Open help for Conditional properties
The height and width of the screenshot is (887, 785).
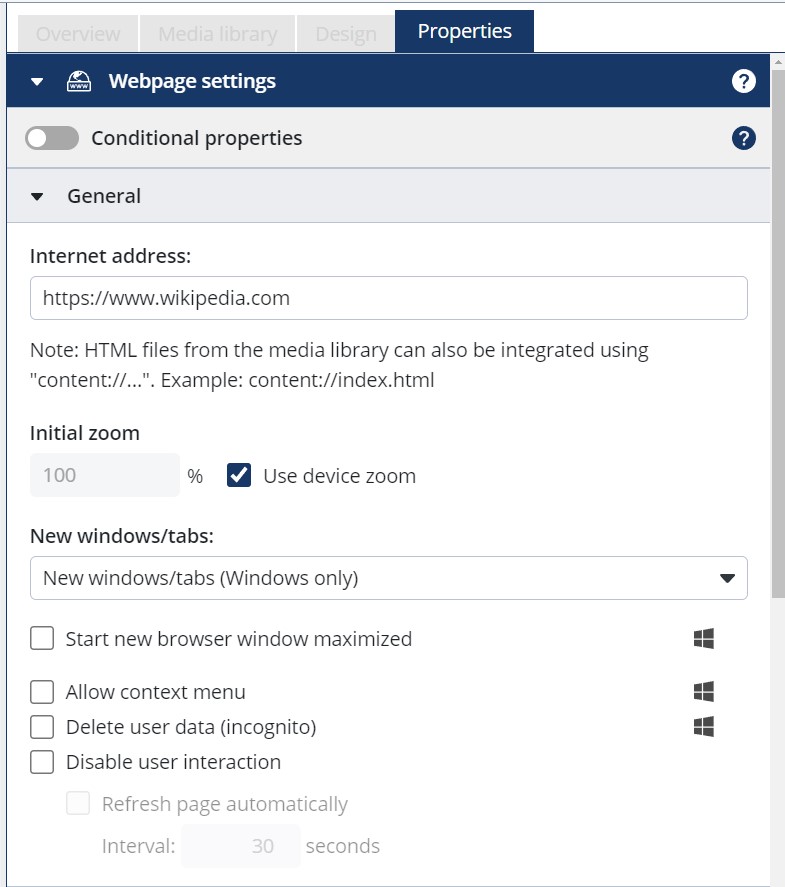743,137
